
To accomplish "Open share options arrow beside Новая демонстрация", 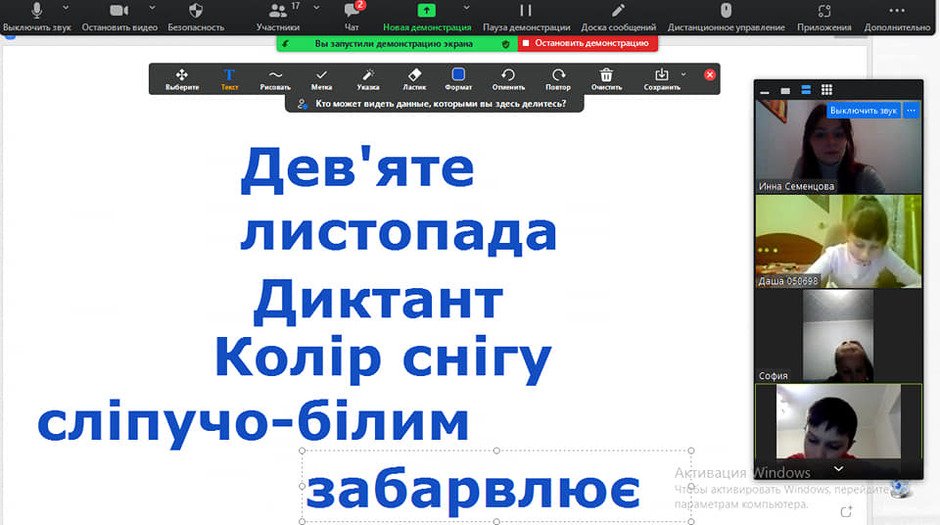I will (x=466, y=8).
